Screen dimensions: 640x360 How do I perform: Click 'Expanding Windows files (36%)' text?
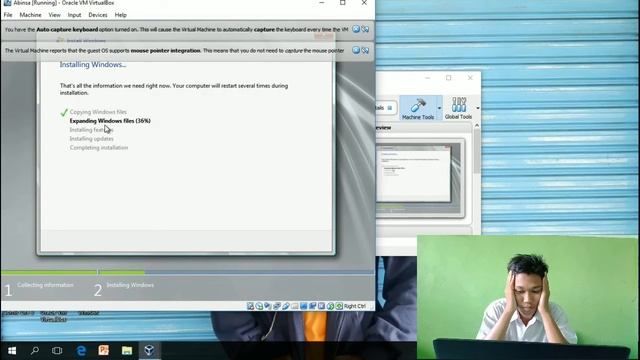click(x=110, y=121)
